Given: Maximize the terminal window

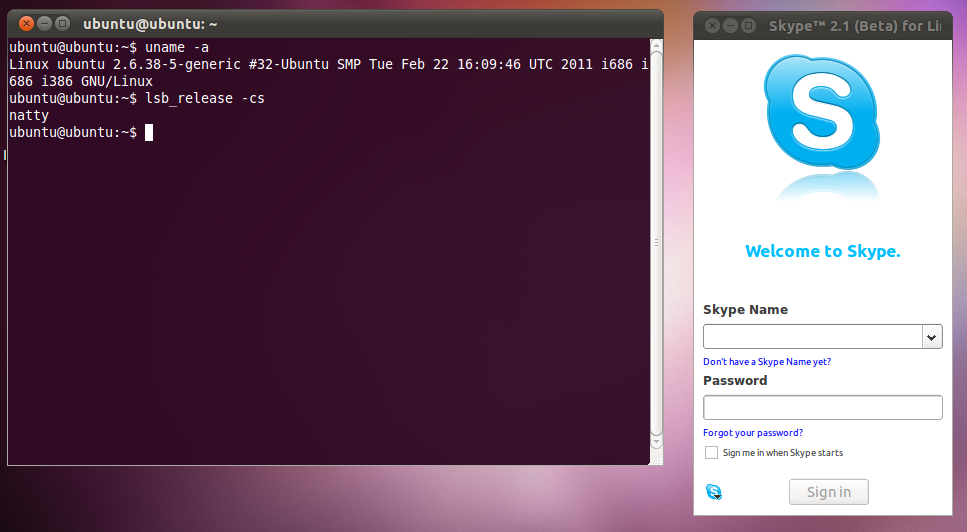Looking at the screenshot, I should point(62,24).
